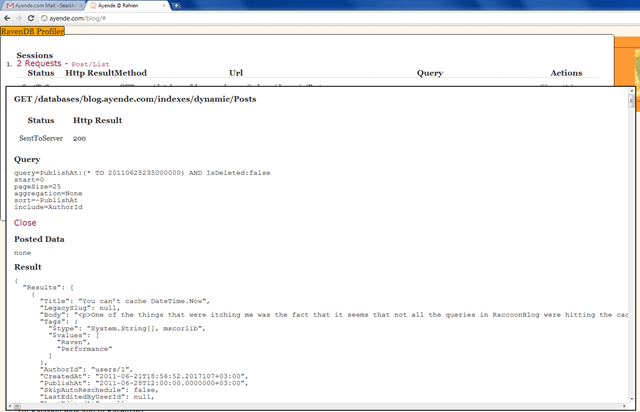Click the pageSize=25 query line

point(37,187)
